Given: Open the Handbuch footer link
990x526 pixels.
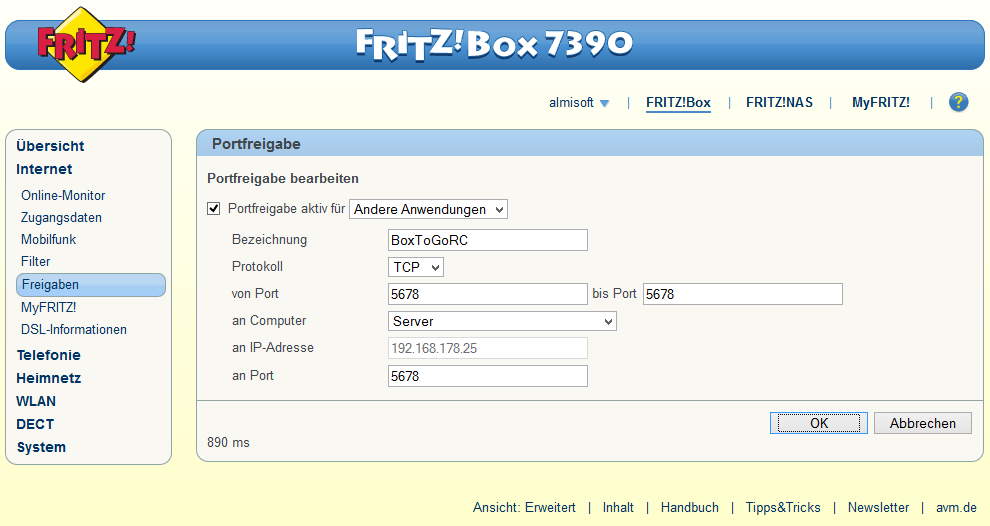Looking at the screenshot, I should pyautogui.click(x=689, y=508).
